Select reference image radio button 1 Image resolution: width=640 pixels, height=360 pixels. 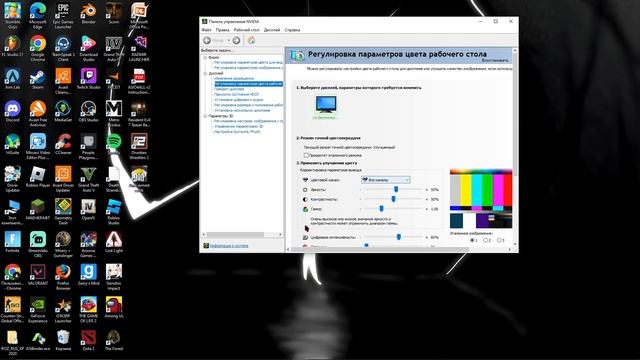coord(473,240)
